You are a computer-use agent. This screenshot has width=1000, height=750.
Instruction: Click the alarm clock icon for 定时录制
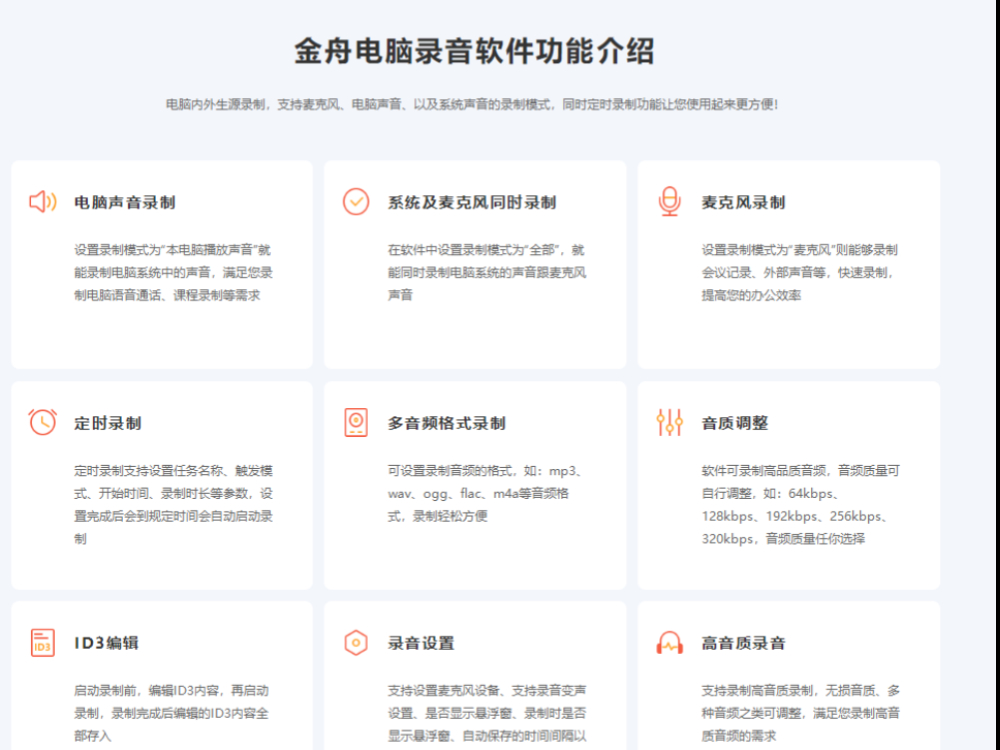tap(43, 422)
